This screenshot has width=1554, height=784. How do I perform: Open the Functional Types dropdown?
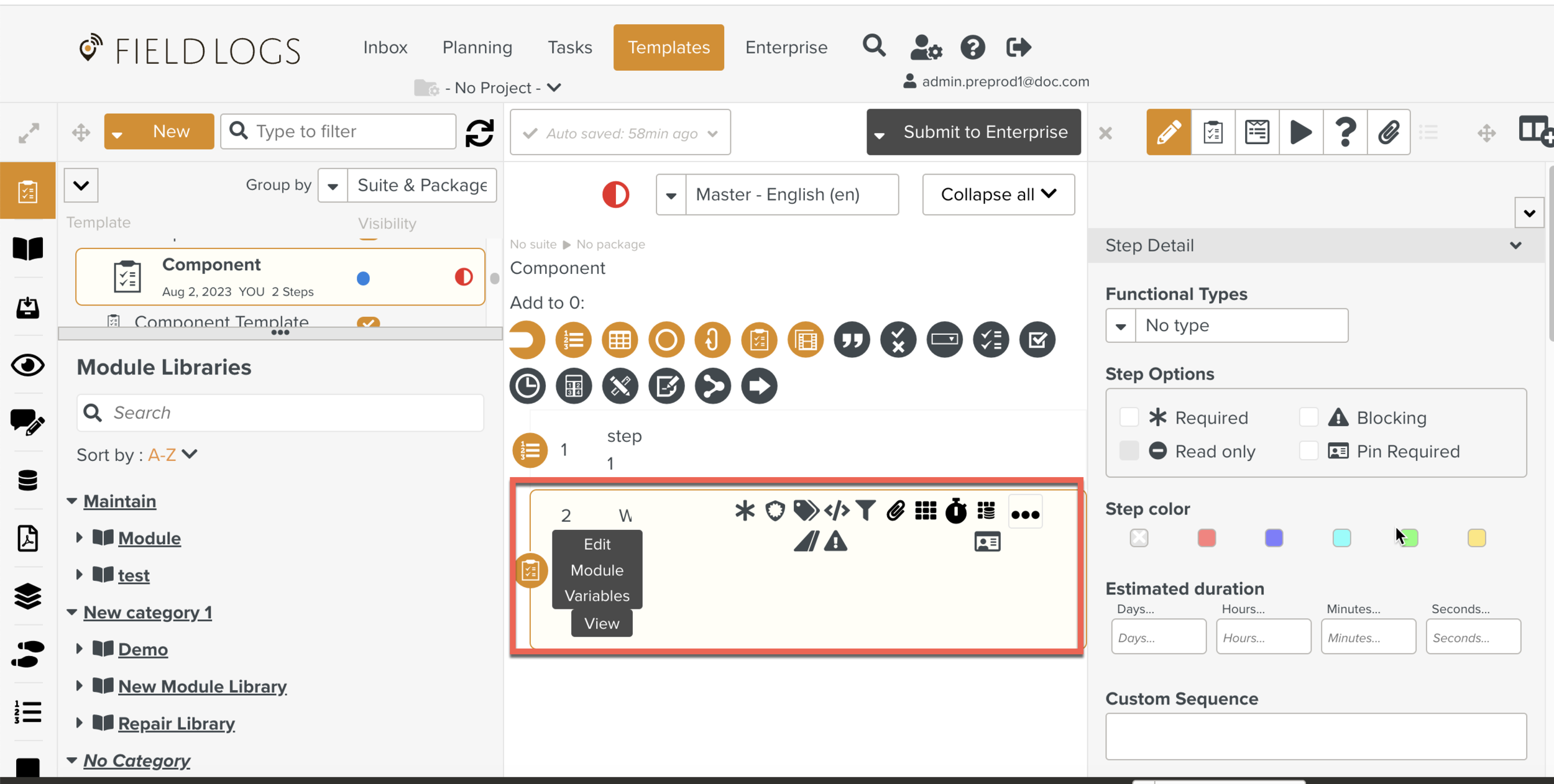pos(1120,326)
